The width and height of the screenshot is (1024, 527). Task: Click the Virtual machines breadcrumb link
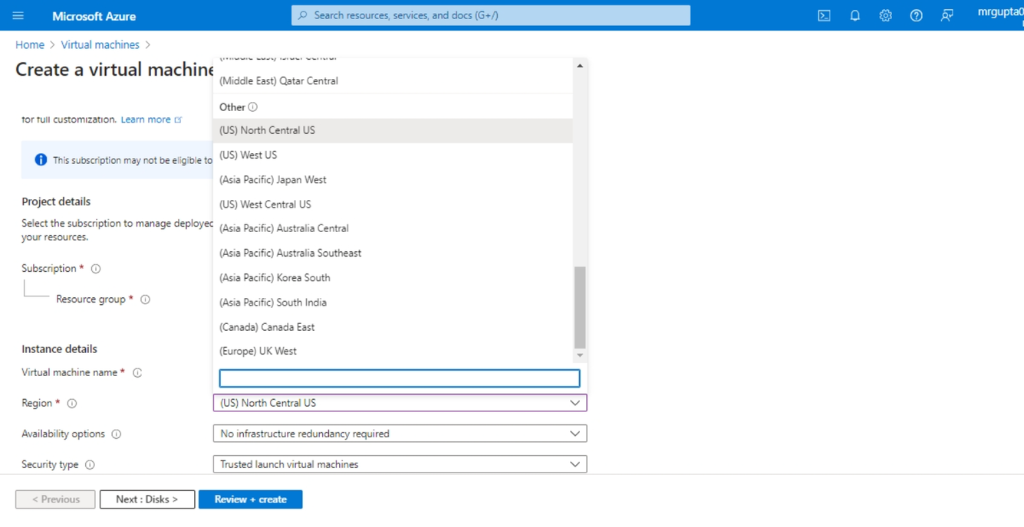point(100,45)
